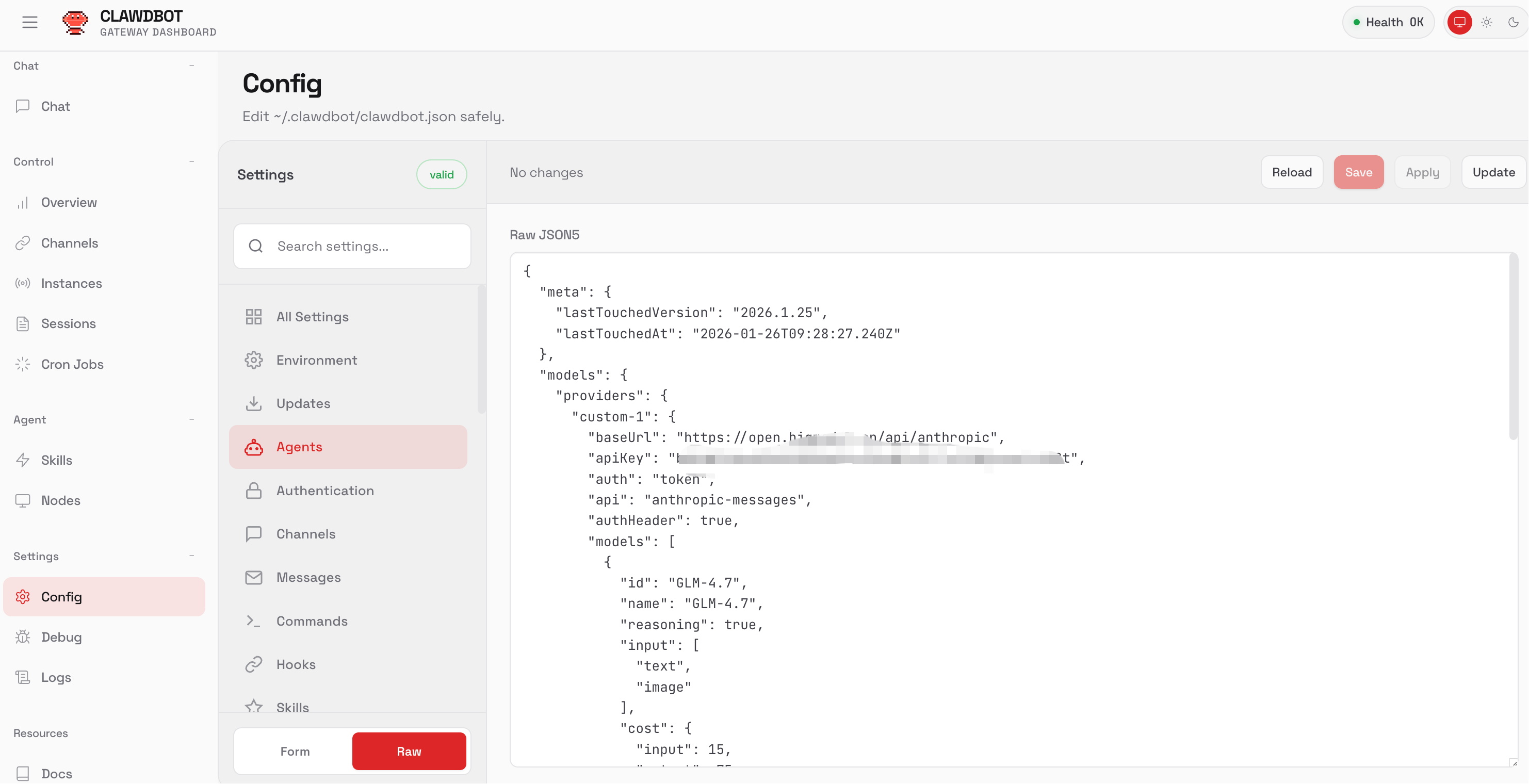Select the dark theme moon icon

(1513, 23)
